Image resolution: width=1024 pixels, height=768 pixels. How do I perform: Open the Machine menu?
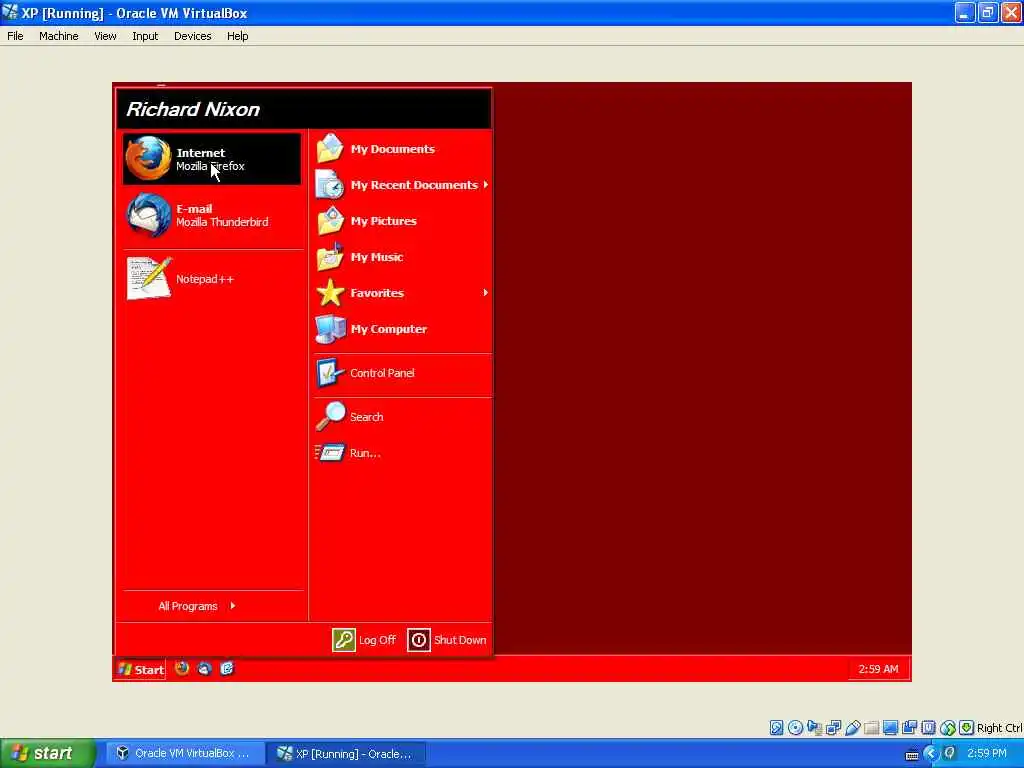coord(59,36)
